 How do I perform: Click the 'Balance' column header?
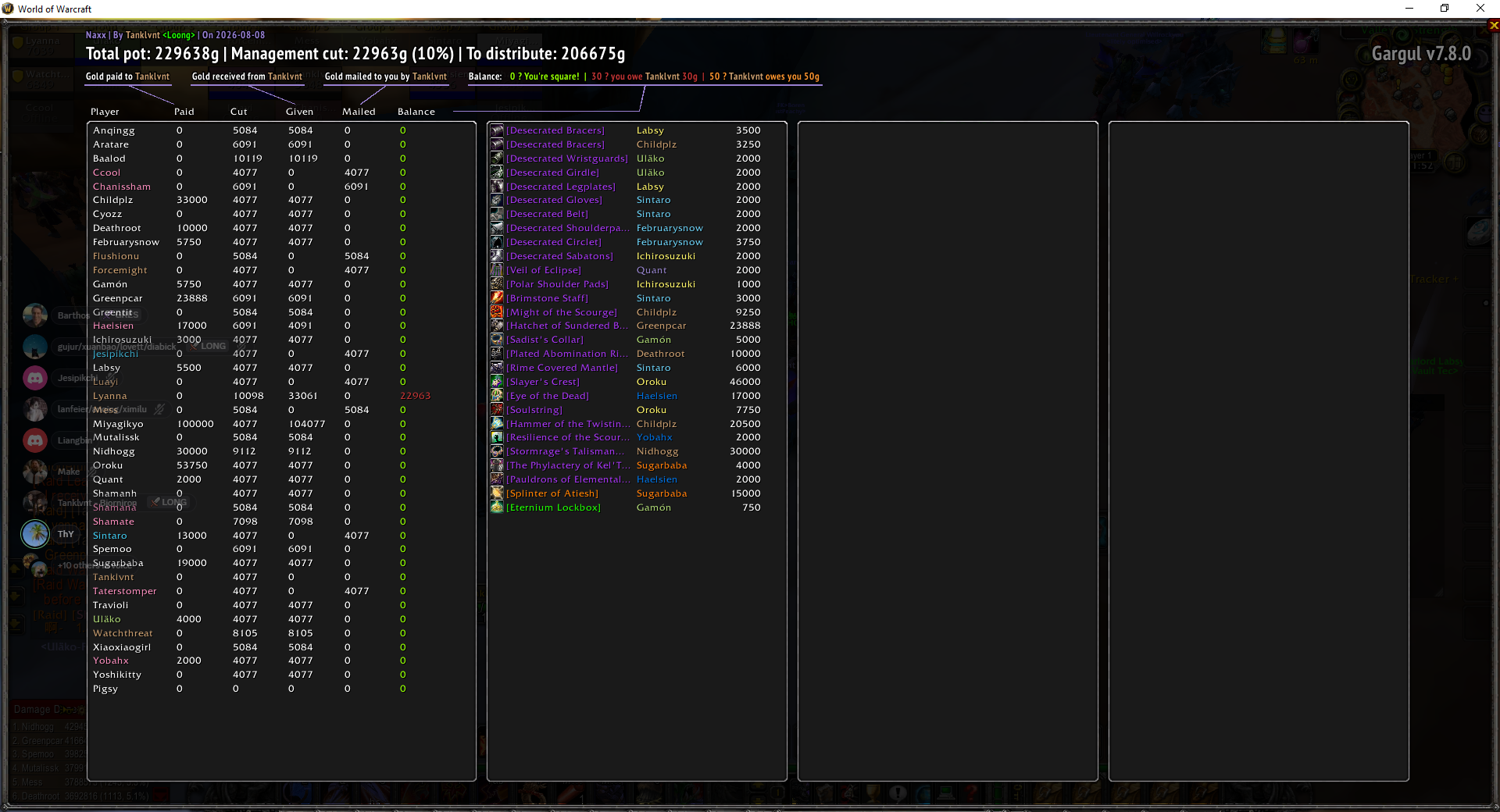pos(416,112)
